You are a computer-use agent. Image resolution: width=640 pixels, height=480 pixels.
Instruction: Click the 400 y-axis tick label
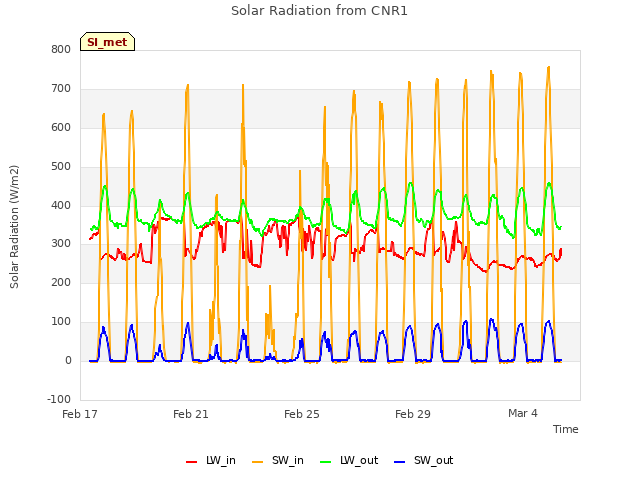click(61, 205)
